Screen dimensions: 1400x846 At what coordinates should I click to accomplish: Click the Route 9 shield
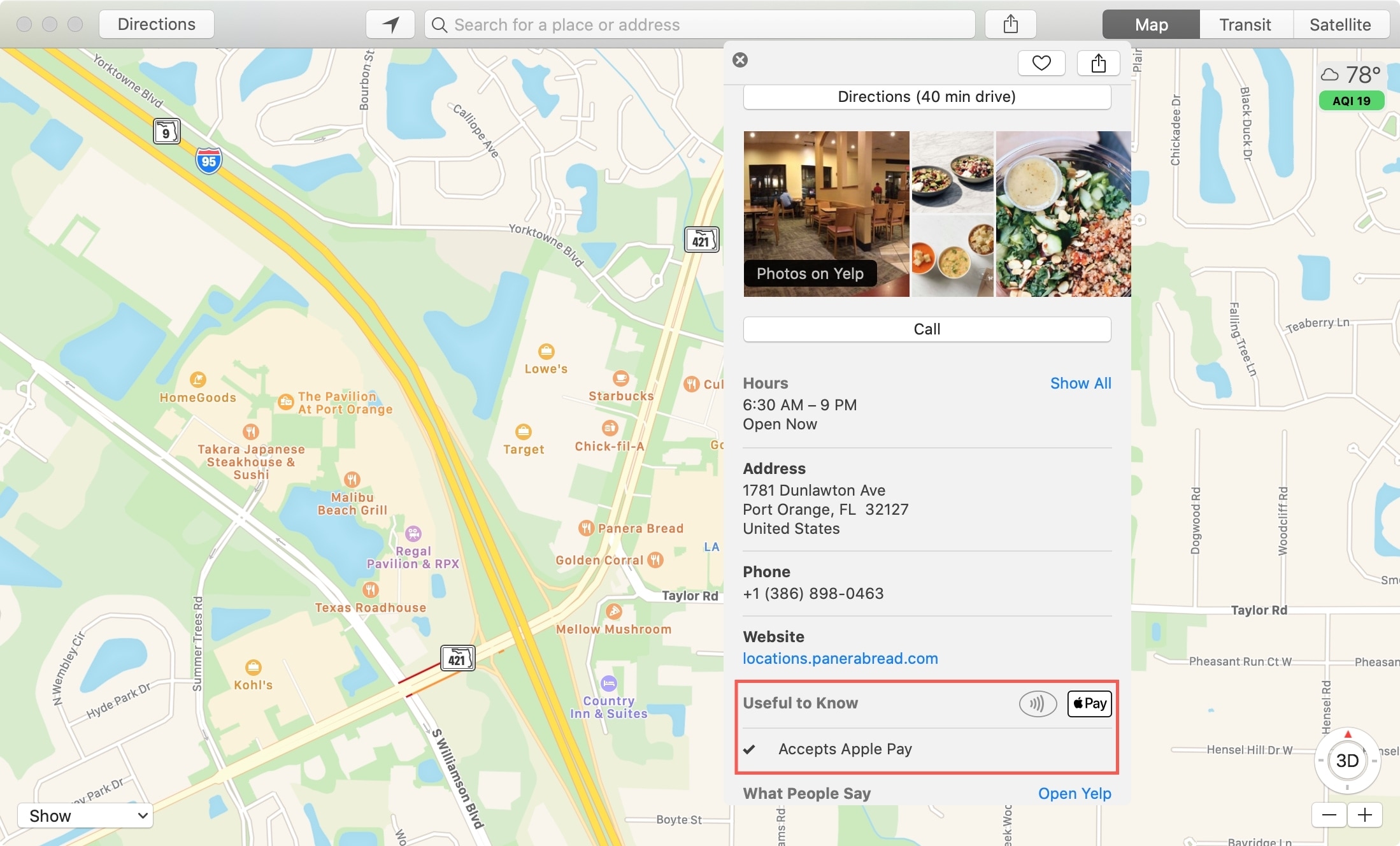click(167, 131)
